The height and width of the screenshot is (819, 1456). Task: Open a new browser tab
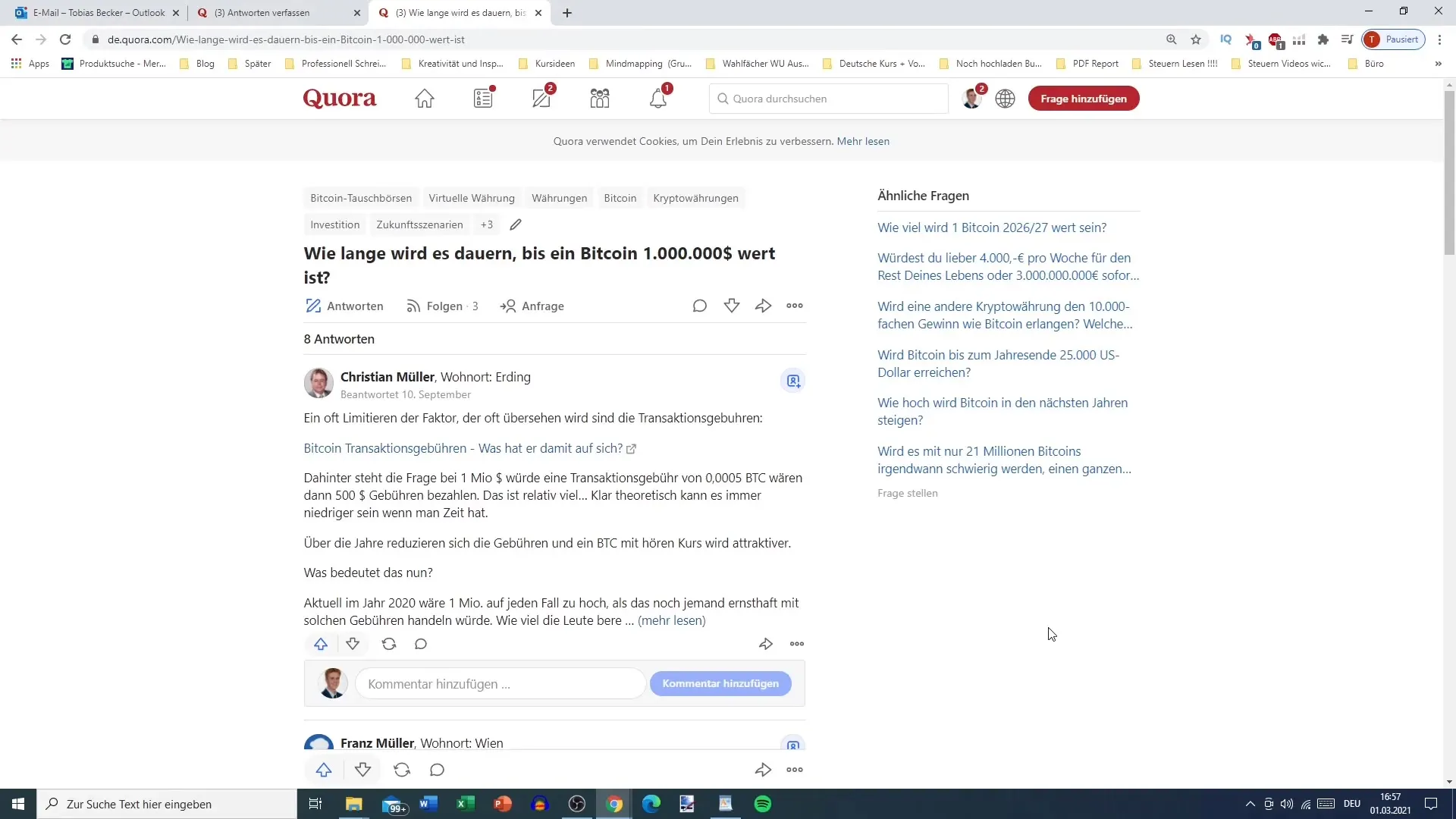tap(567, 13)
